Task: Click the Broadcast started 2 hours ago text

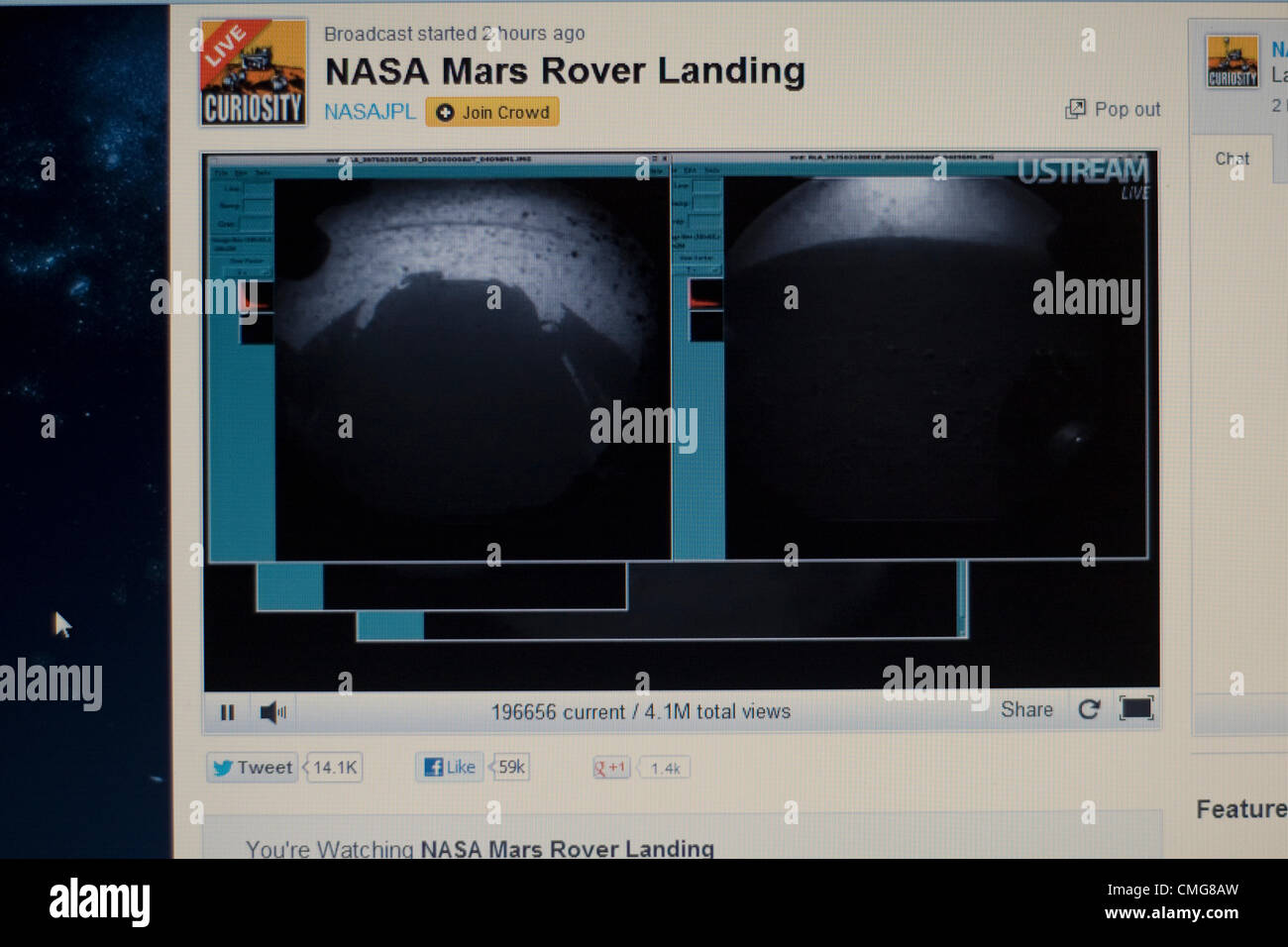Action: [454, 34]
